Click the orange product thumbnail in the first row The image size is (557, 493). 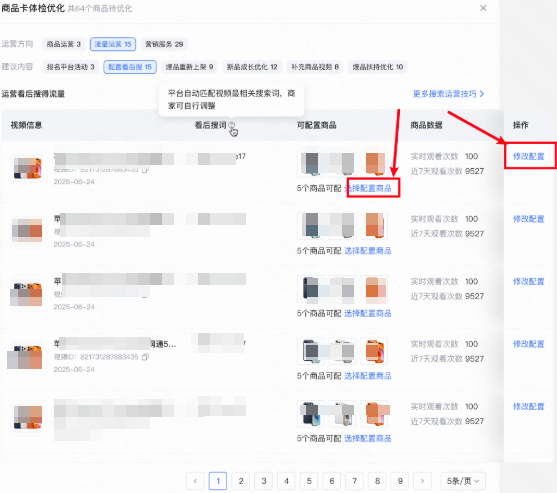coord(374,164)
